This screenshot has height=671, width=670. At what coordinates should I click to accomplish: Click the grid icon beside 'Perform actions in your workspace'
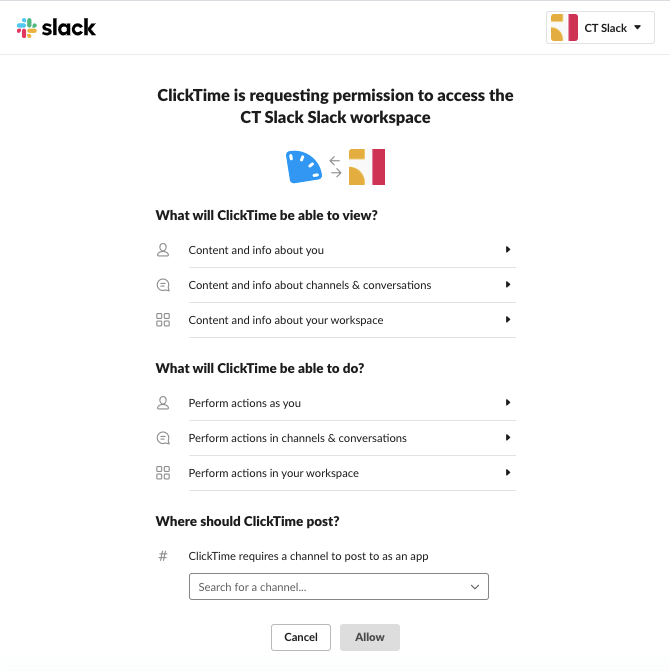[x=163, y=473]
